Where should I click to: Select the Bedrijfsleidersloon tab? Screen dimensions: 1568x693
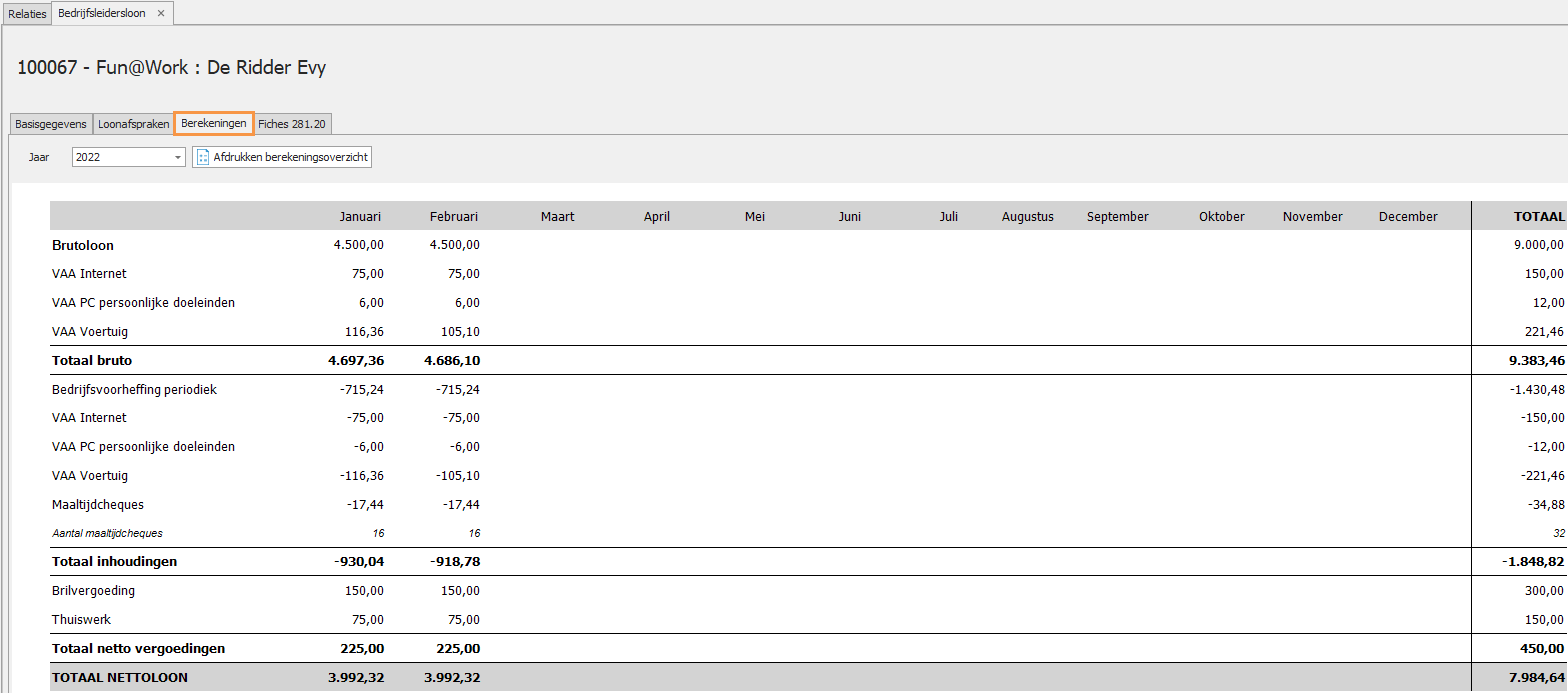pyautogui.click(x=102, y=13)
